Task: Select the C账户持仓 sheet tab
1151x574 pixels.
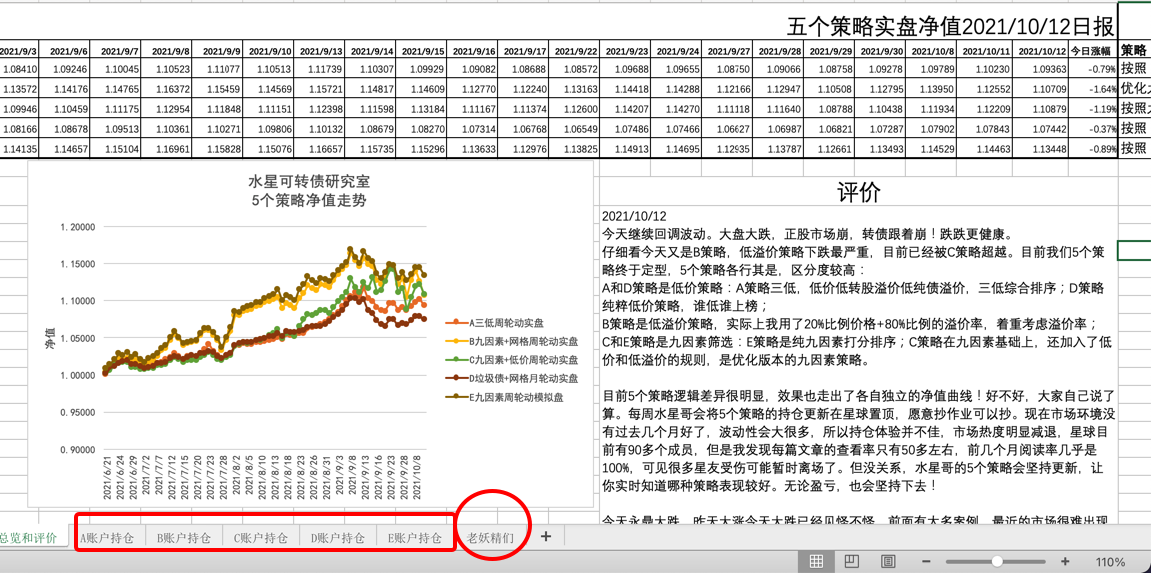Action: pyautogui.click(x=261, y=538)
